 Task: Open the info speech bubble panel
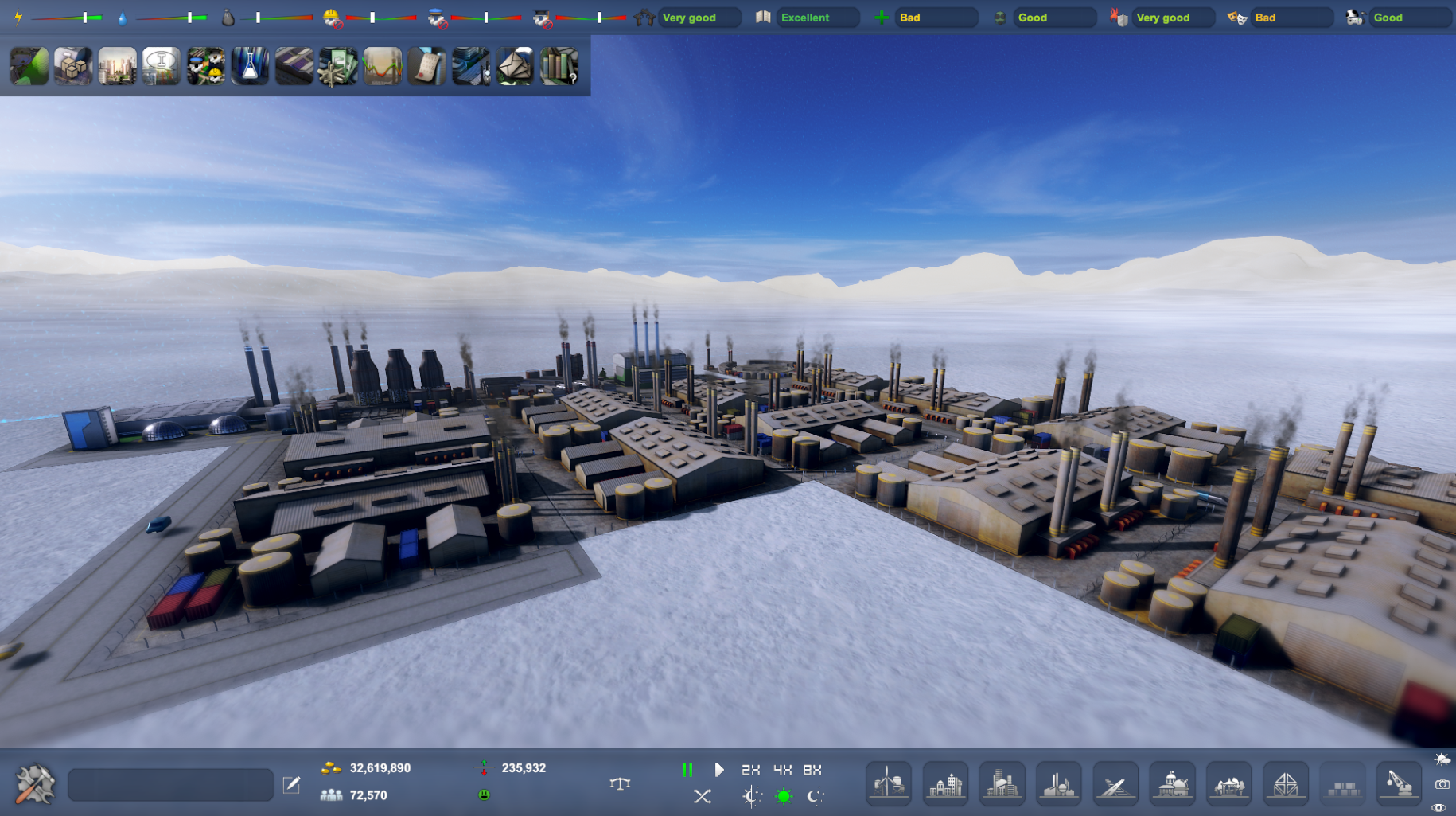click(x=162, y=66)
